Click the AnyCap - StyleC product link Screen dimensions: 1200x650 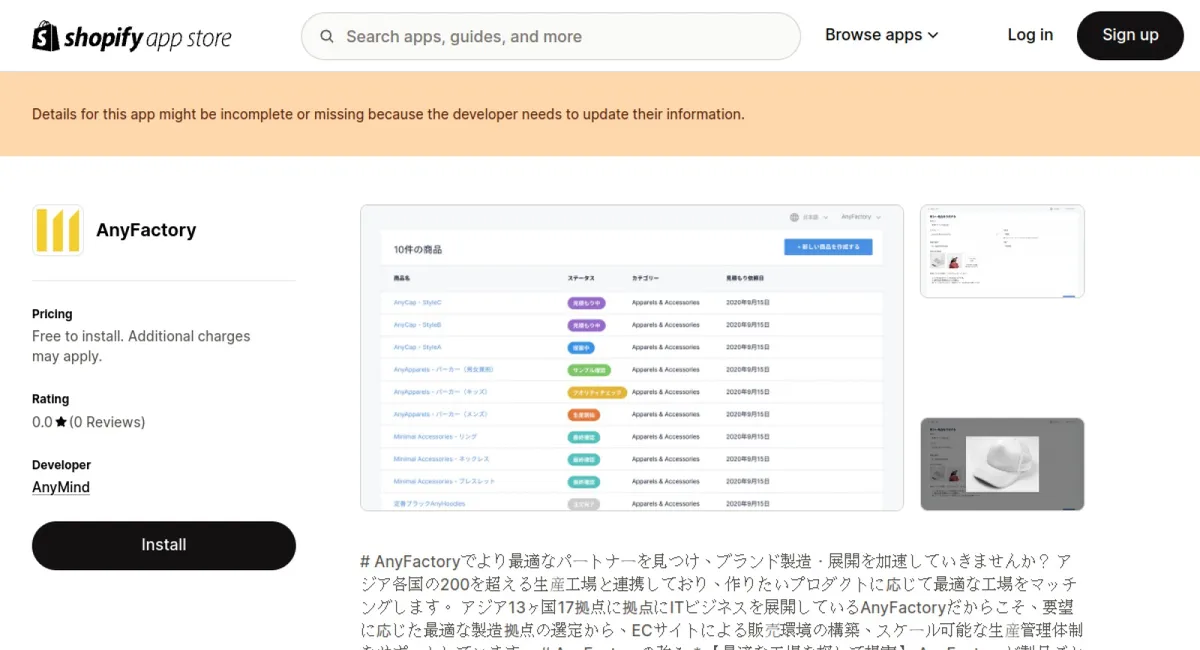point(417,302)
